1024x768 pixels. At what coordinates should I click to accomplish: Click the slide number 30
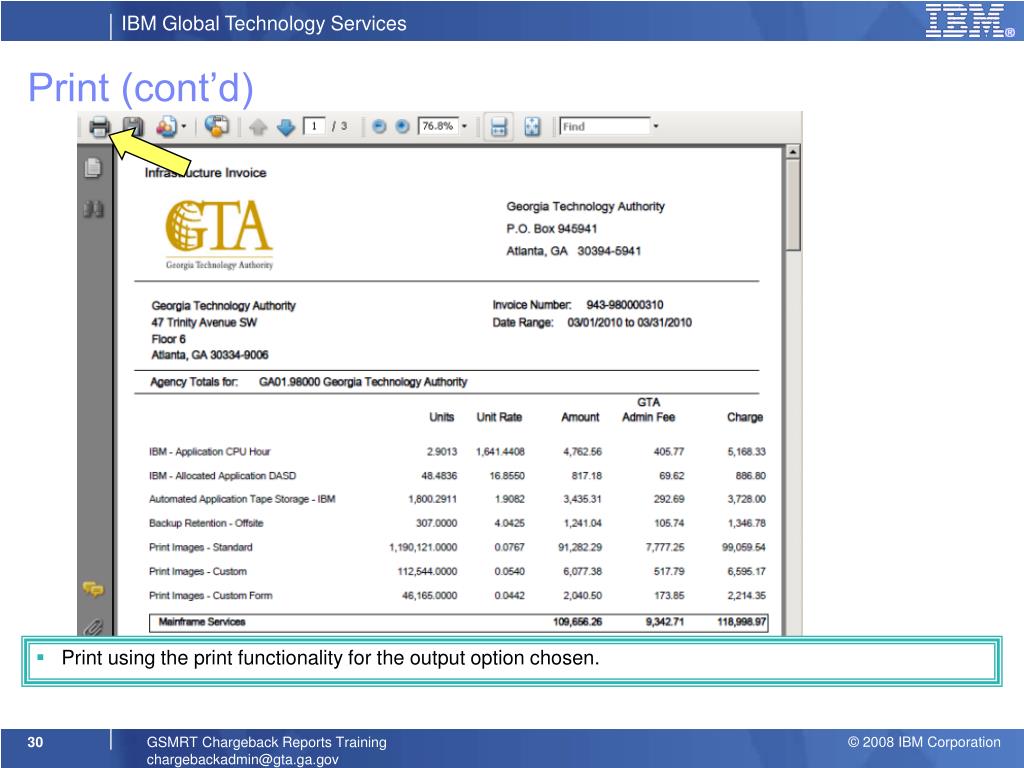(x=35, y=743)
